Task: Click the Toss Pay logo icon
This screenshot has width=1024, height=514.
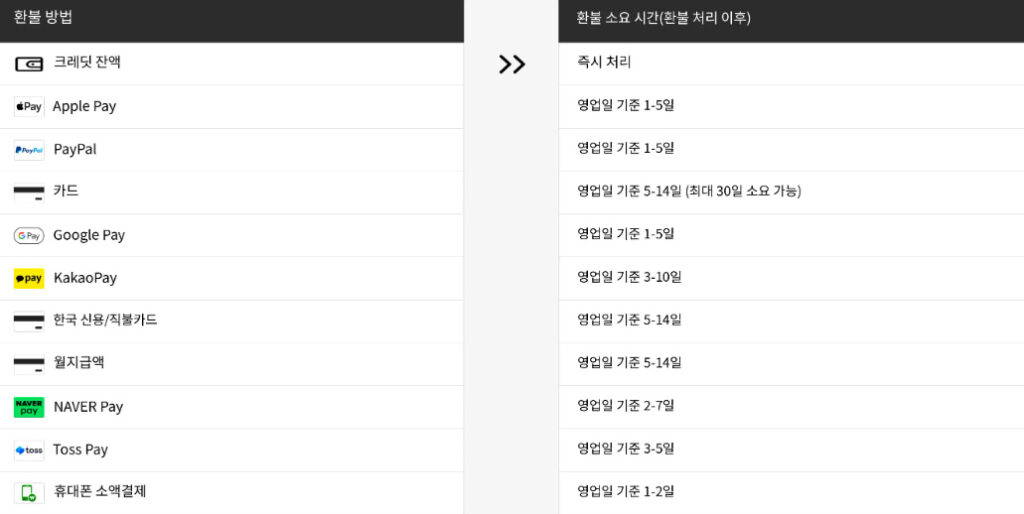Action: point(29,450)
